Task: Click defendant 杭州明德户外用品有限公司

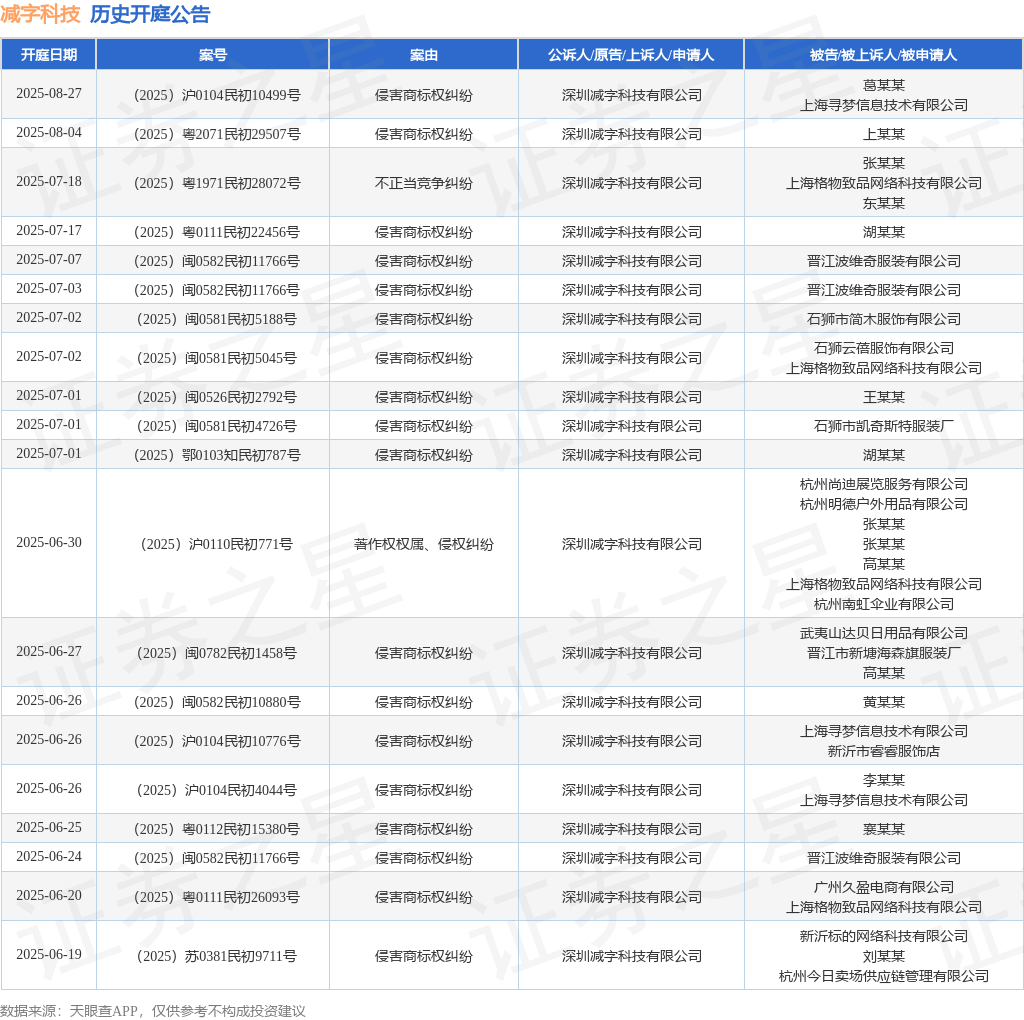Action: coord(884,504)
